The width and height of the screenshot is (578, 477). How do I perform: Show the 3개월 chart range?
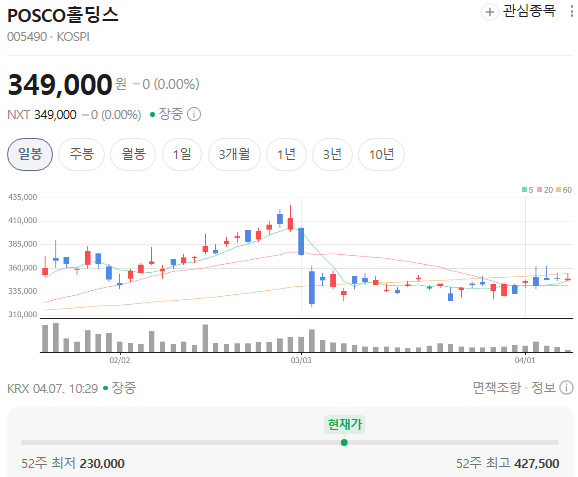[234, 154]
